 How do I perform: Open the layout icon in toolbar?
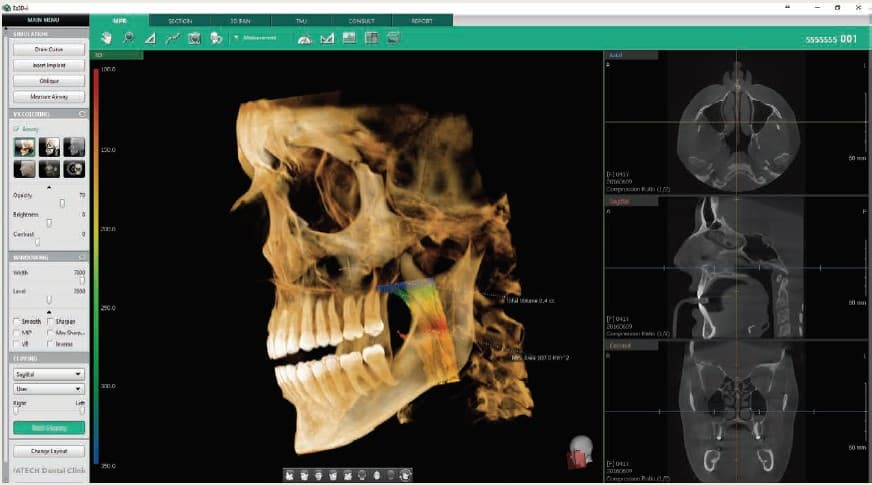pyautogui.click(x=371, y=38)
